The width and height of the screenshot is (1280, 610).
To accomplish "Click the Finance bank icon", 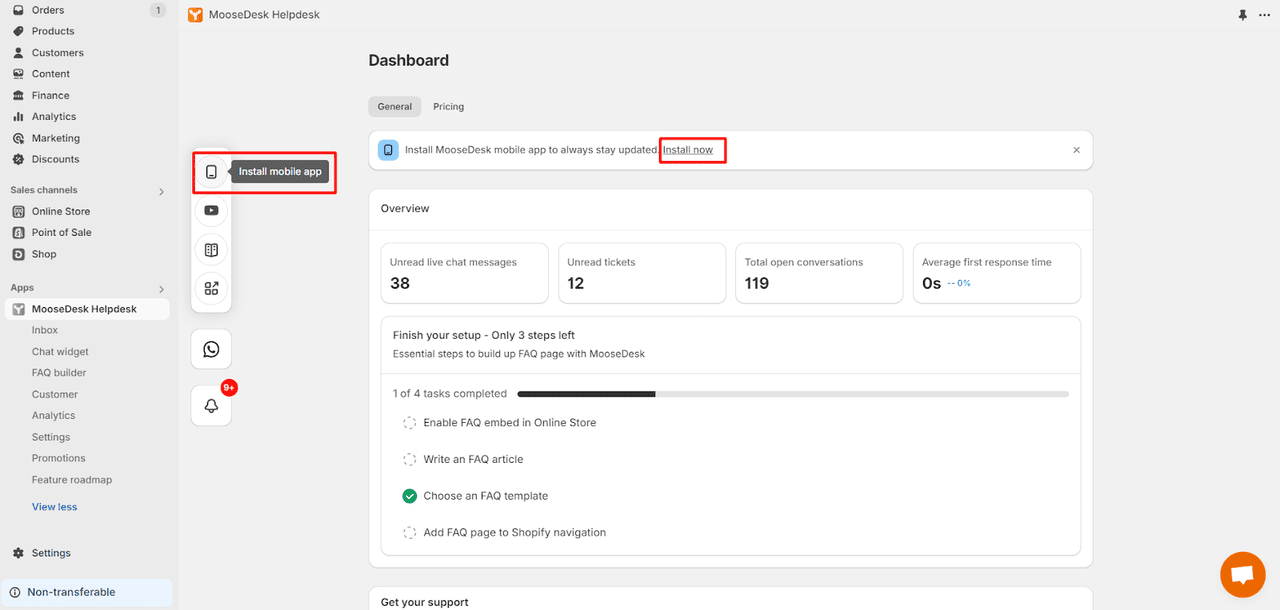I will tap(18, 95).
